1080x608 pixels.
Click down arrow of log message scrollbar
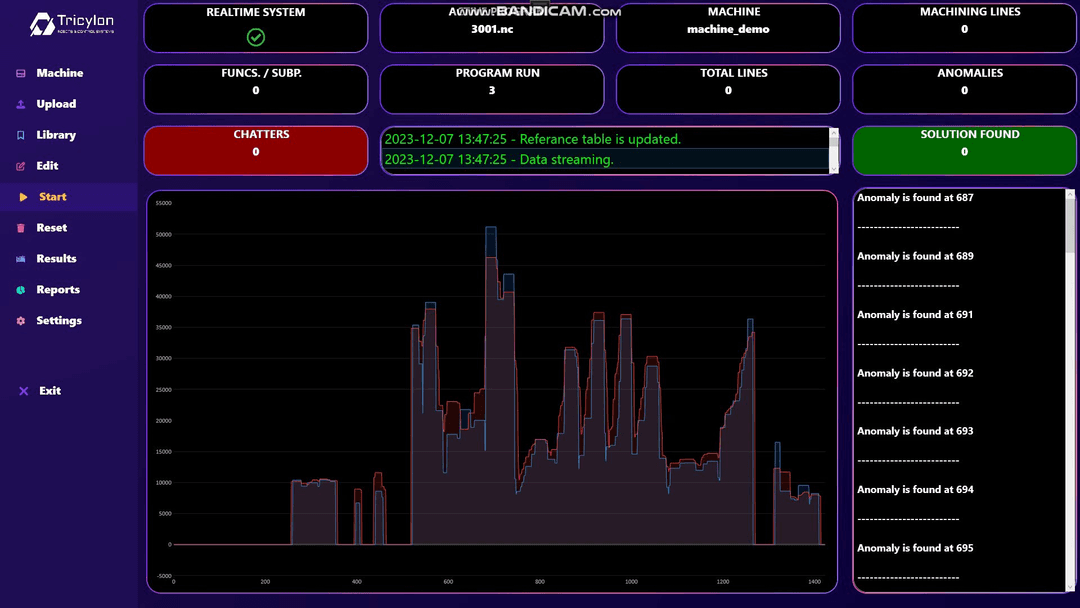click(x=834, y=167)
